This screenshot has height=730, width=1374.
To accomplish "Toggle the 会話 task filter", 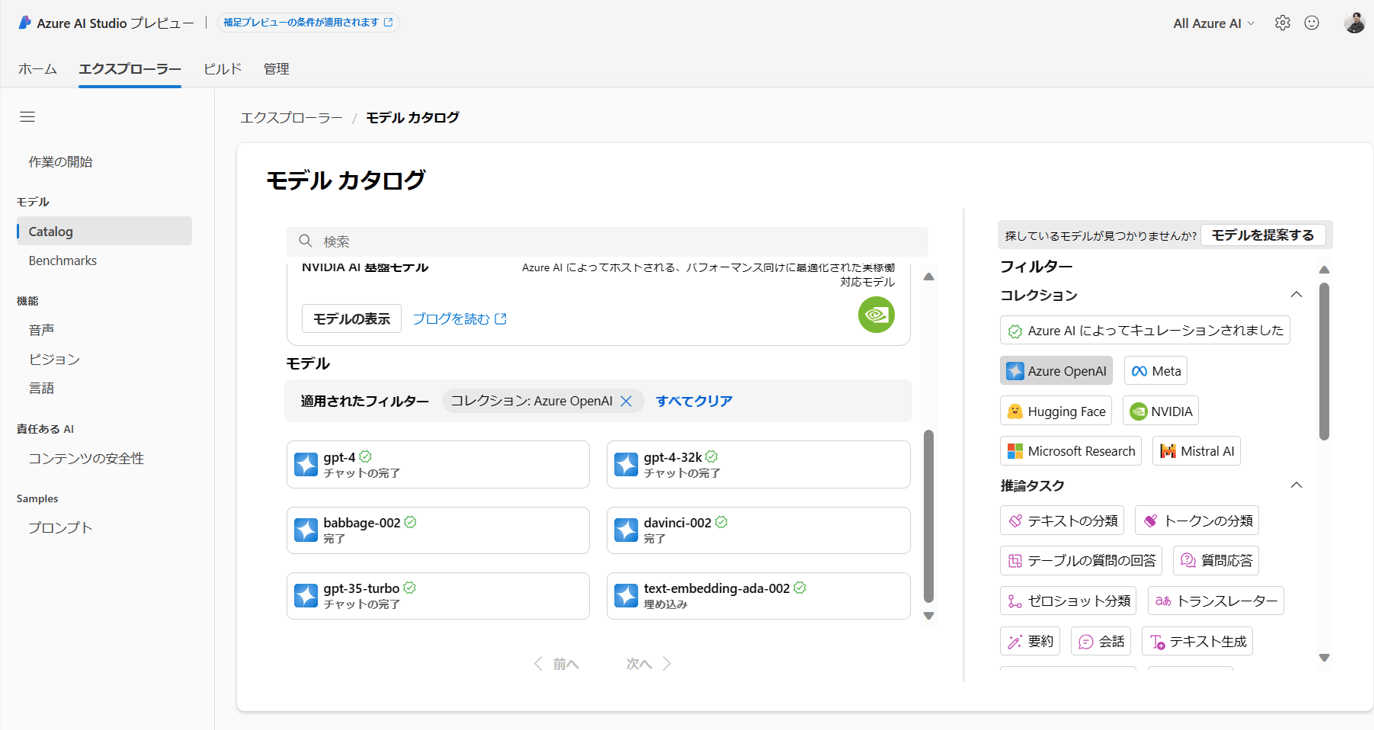I will 1101,641.
